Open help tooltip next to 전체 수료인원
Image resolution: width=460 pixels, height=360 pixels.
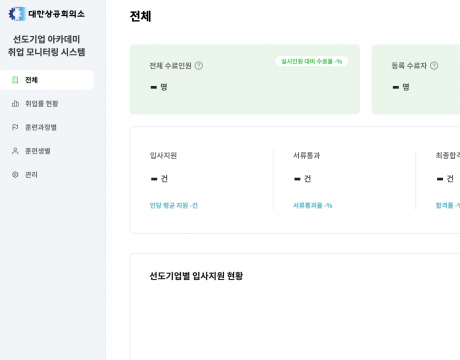(199, 66)
